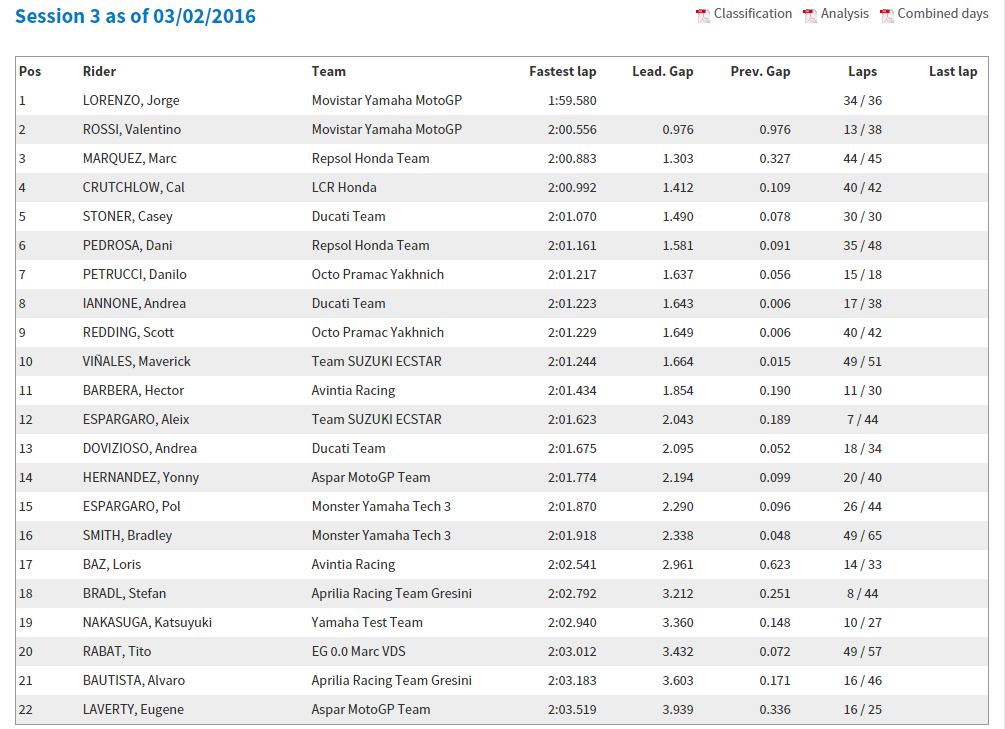Click the Rider column header
The image size is (1005, 729).
(x=99, y=71)
